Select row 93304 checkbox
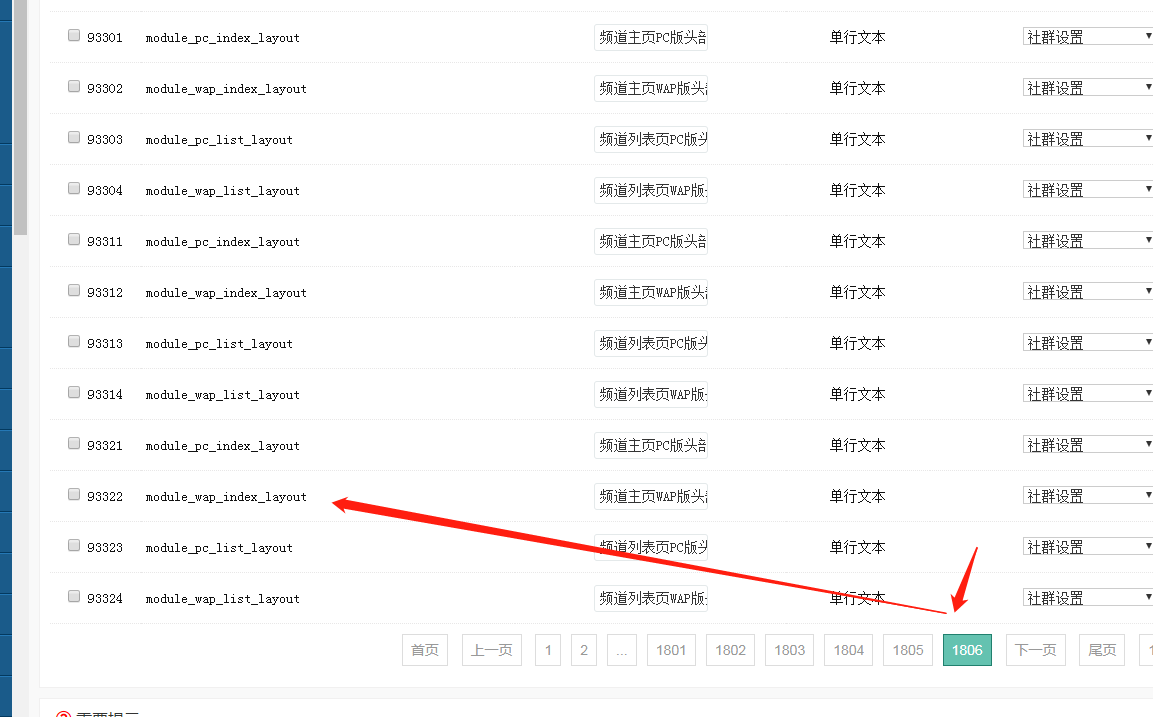This screenshot has width=1153, height=717. pyautogui.click(x=74, y=188)
